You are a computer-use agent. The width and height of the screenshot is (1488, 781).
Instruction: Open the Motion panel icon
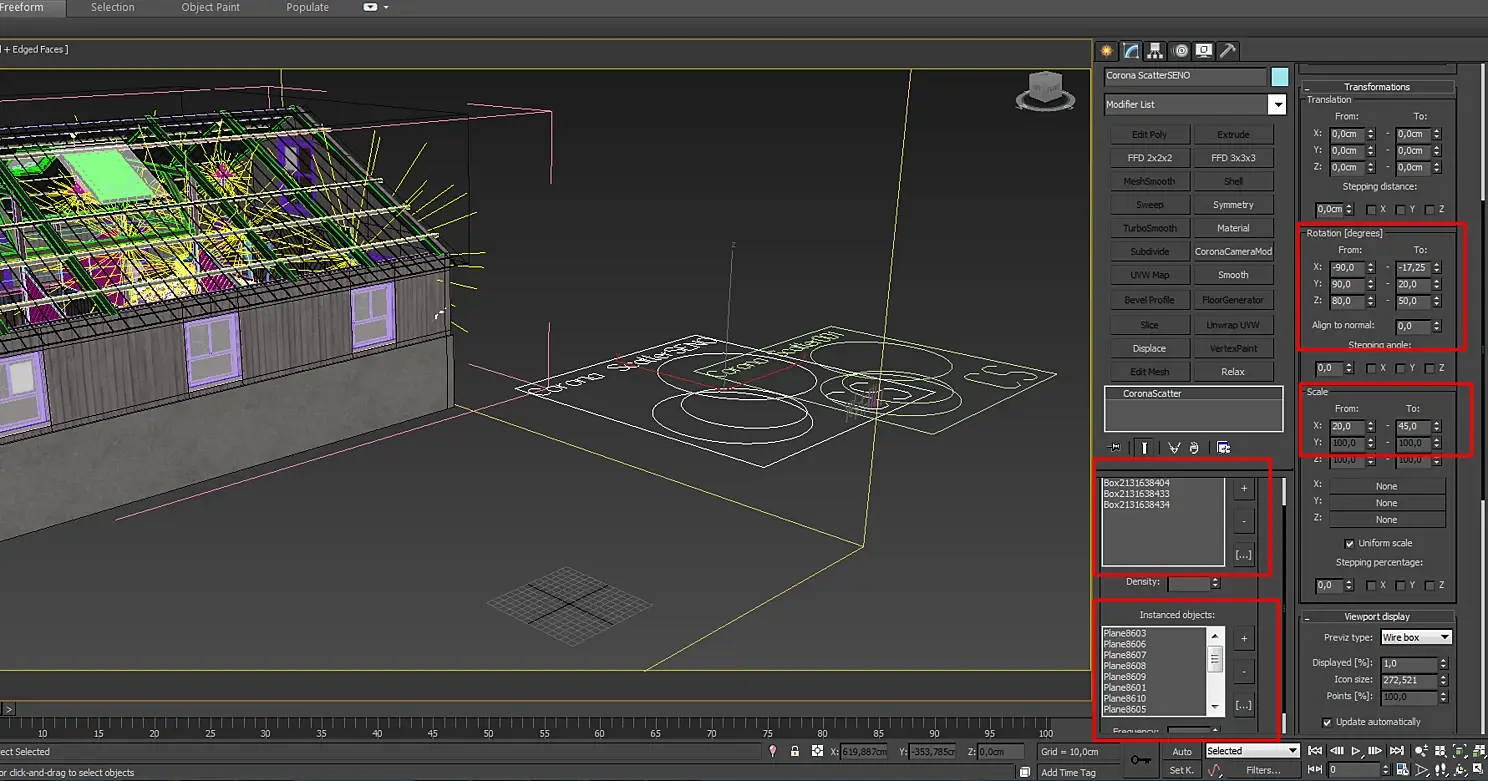1180,51
